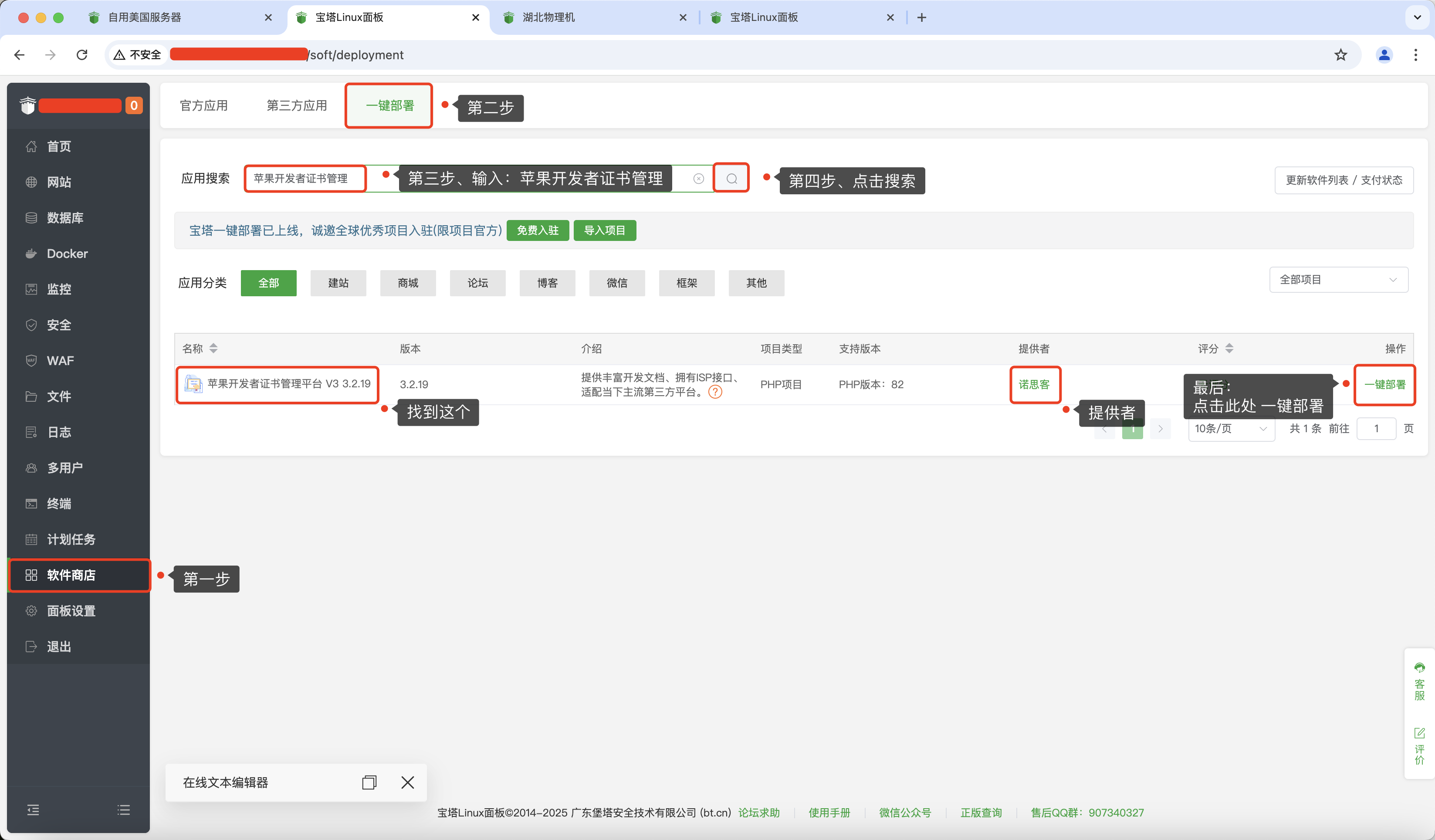The width and height of the screenshot is (1435, 840).
Task: Switch to 官方应用 tab
Action: pos(204,105)
